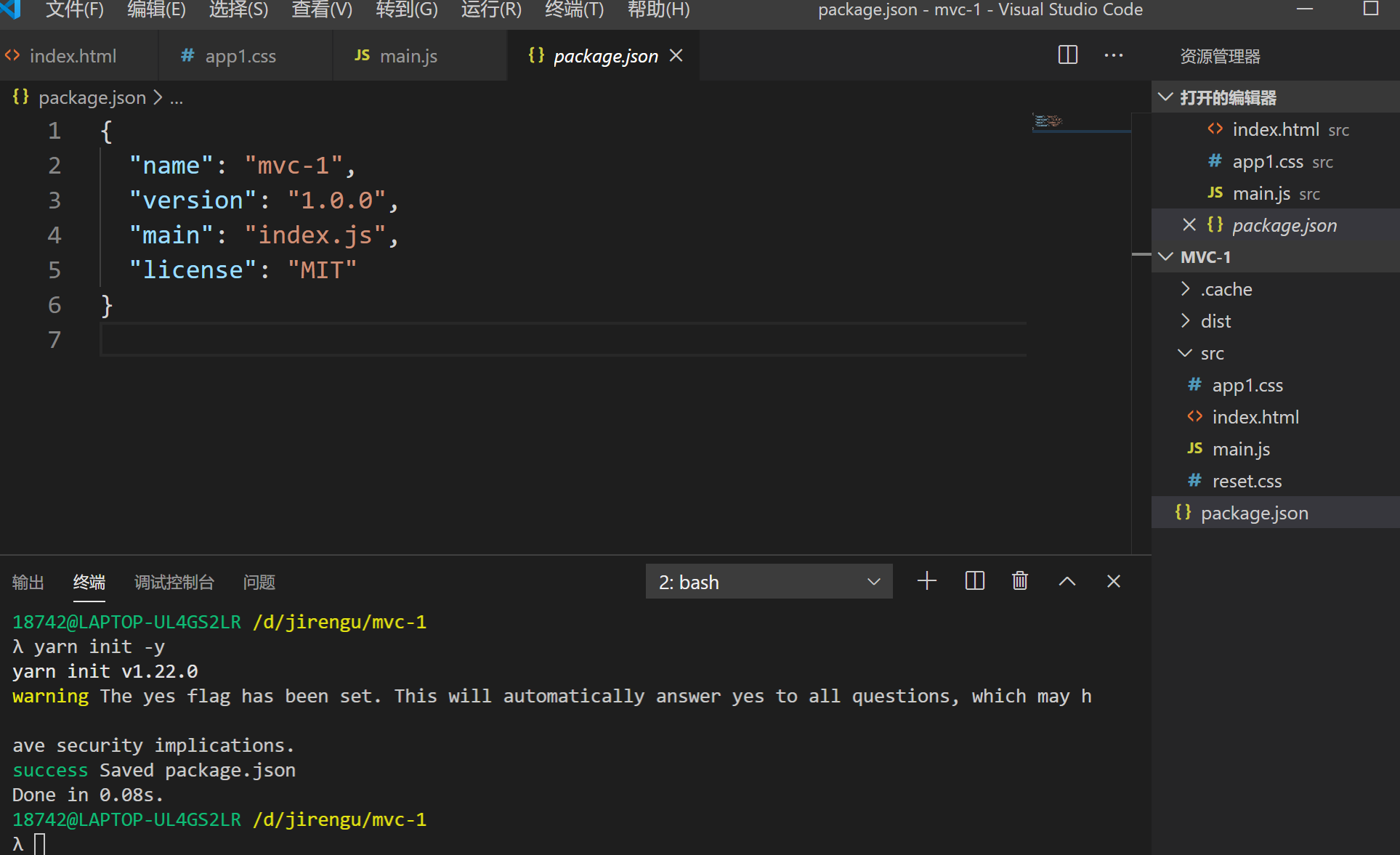Split the terminal panel
The height and width of the screenshot is (855, 1400).
[x=974, y=581]
